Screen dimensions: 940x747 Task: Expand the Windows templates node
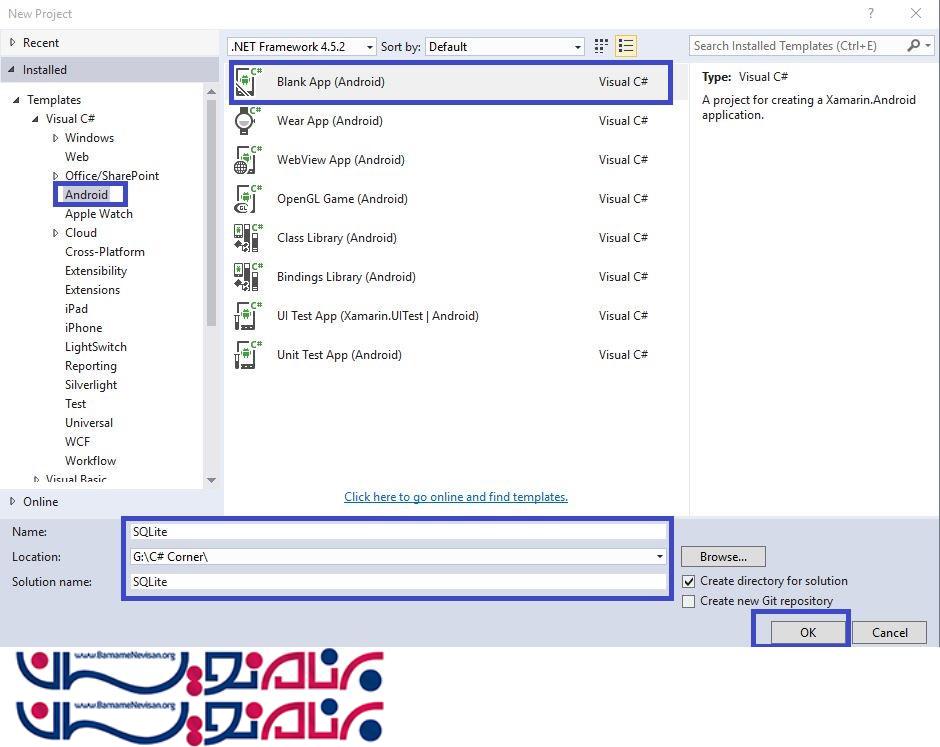point(56,138)
